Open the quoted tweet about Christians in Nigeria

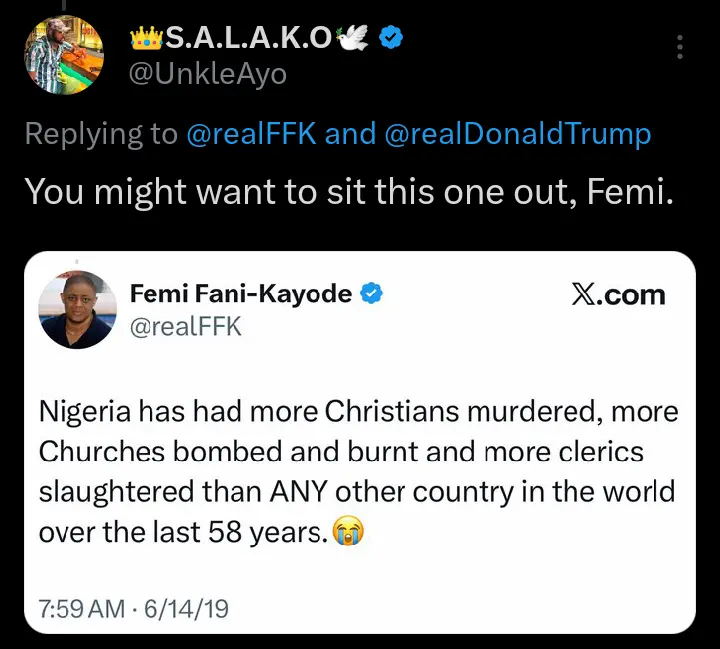point(358,472)
